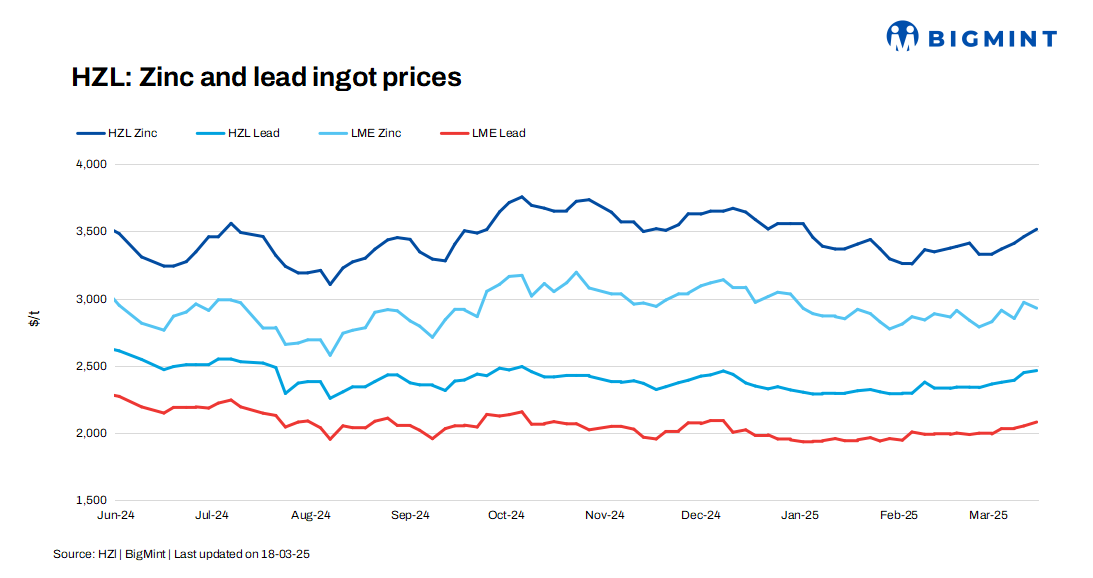Viewport: 1093px width, 578px height.
Task: Select the chart title 'HZL: Zinc and lead ingot prices'
Action: point(266,77)
